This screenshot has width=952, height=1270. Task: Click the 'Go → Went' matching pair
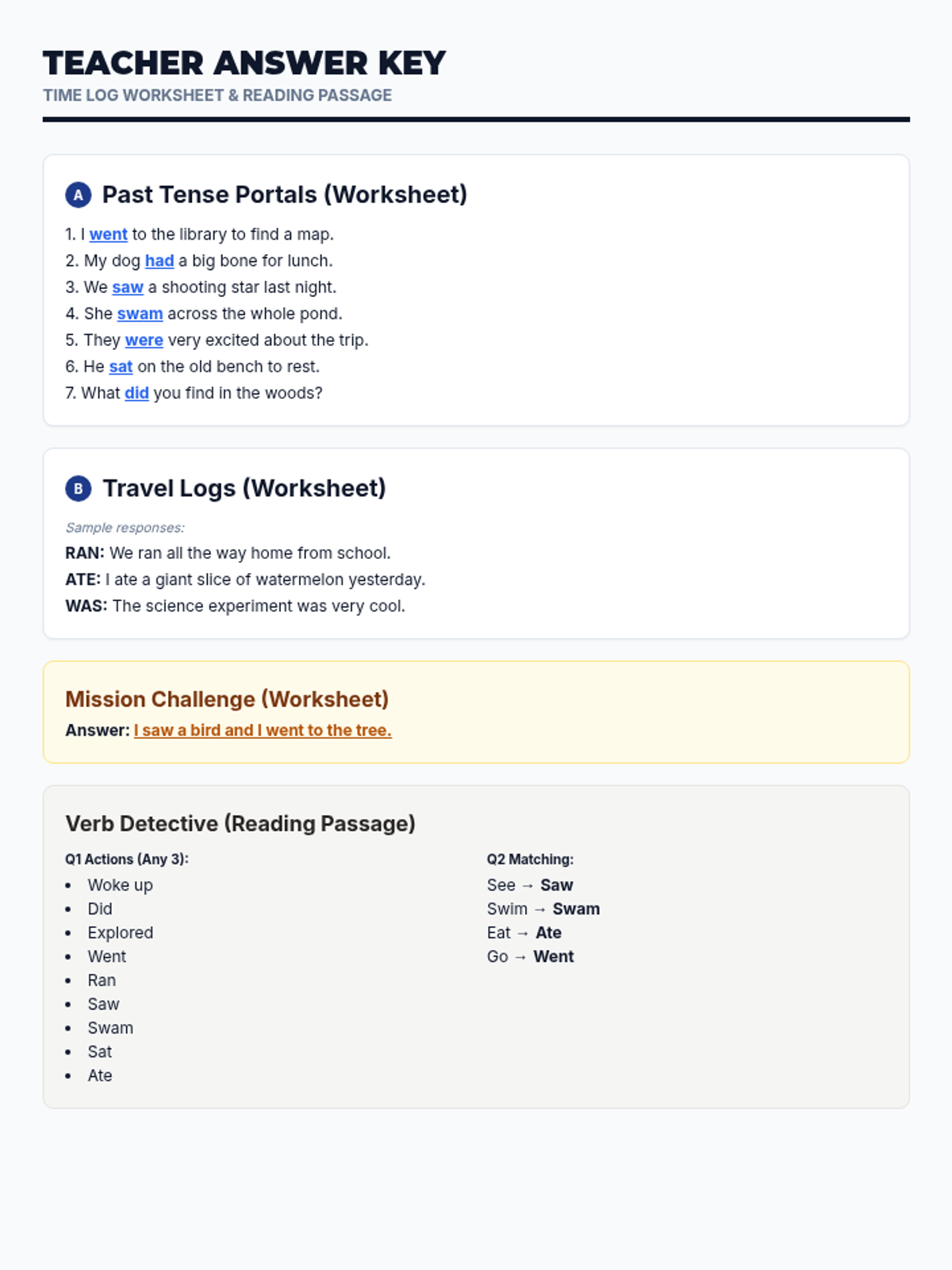[530, 956]
